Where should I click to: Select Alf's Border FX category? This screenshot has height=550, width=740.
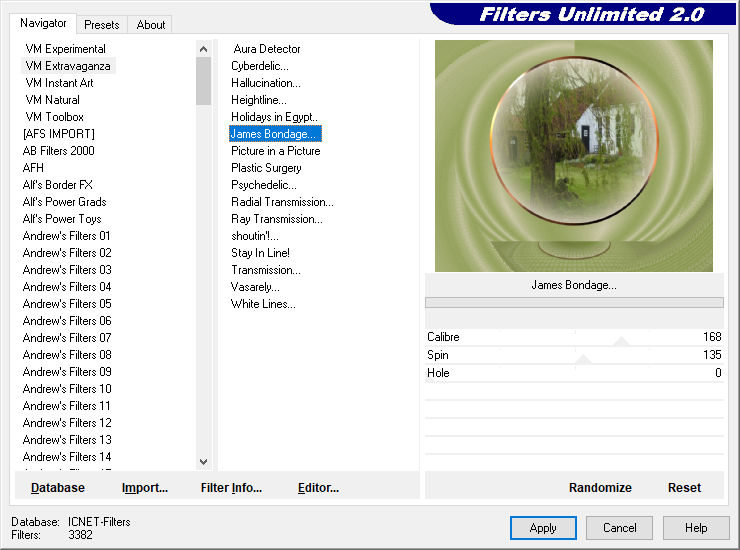58,185
